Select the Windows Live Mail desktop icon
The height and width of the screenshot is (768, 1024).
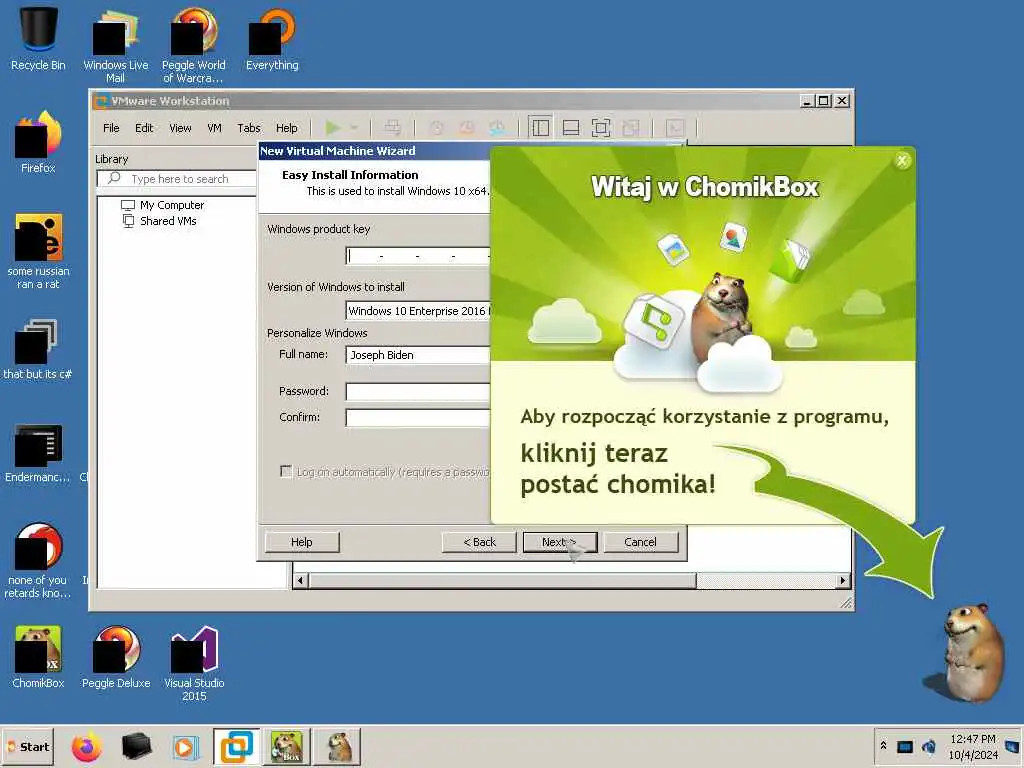click(x=116, y=44)
